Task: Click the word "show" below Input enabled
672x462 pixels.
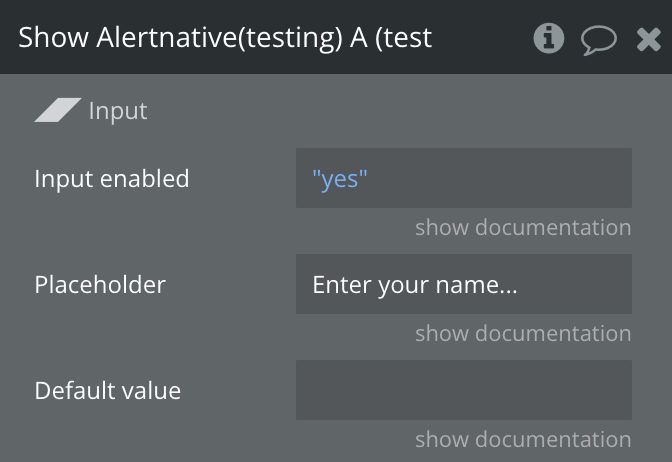Action: coord(441,228)
